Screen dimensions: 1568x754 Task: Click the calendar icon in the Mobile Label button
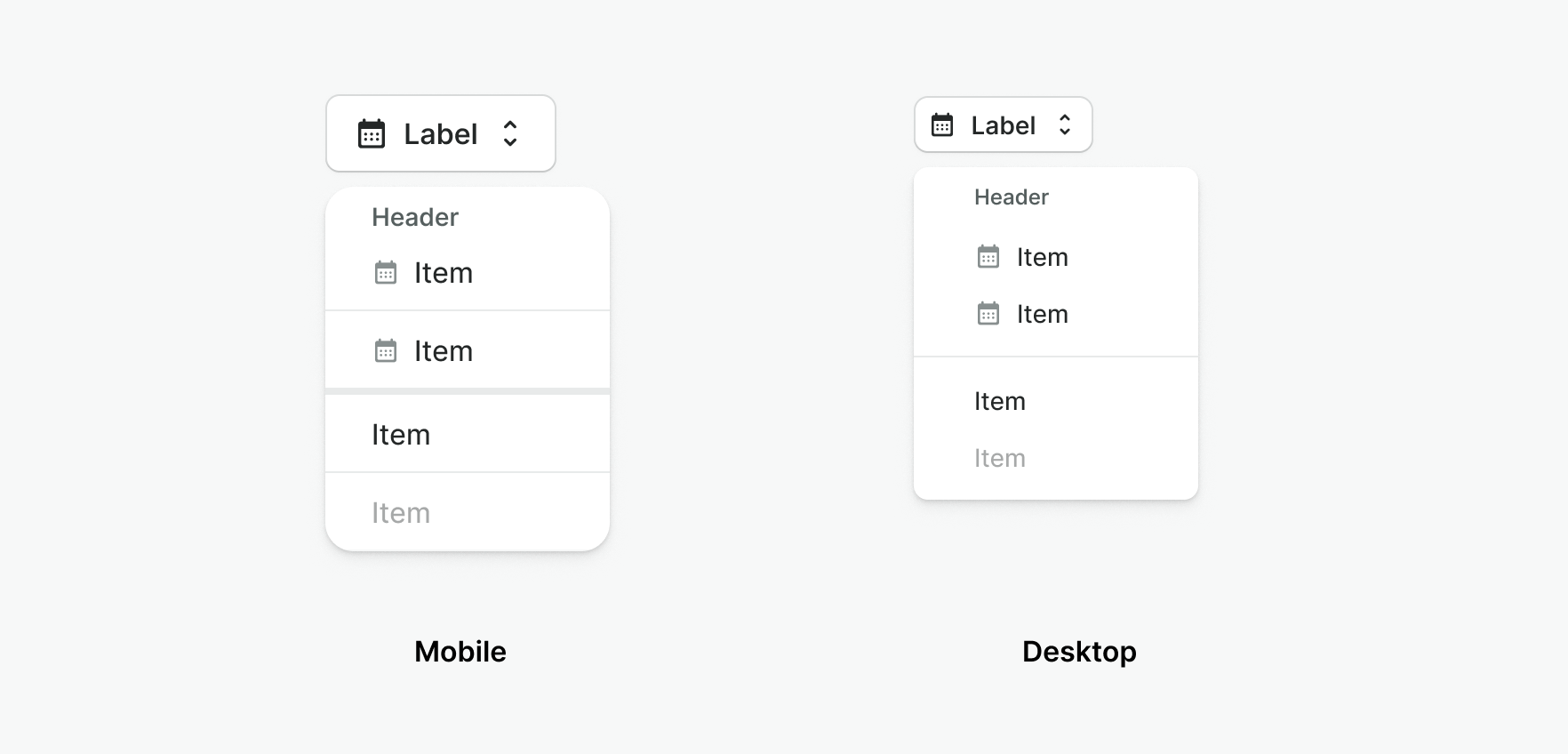click(x=372, y=134)
